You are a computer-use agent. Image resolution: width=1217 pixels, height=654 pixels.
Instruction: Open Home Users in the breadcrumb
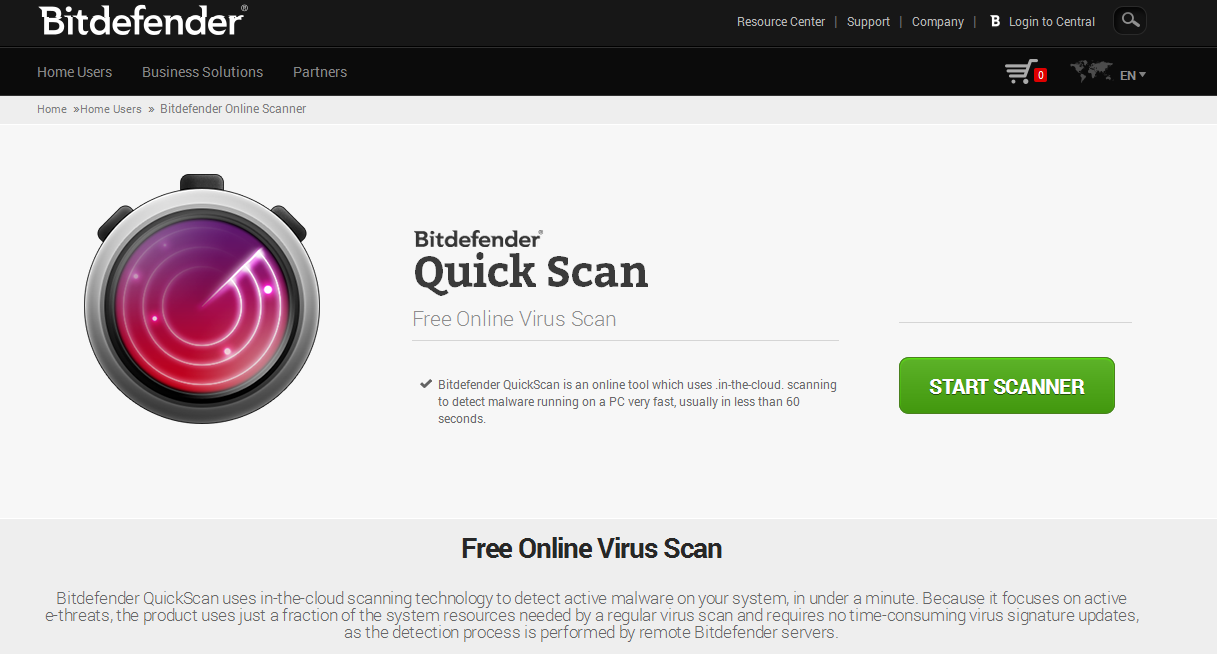pos(111,109)
